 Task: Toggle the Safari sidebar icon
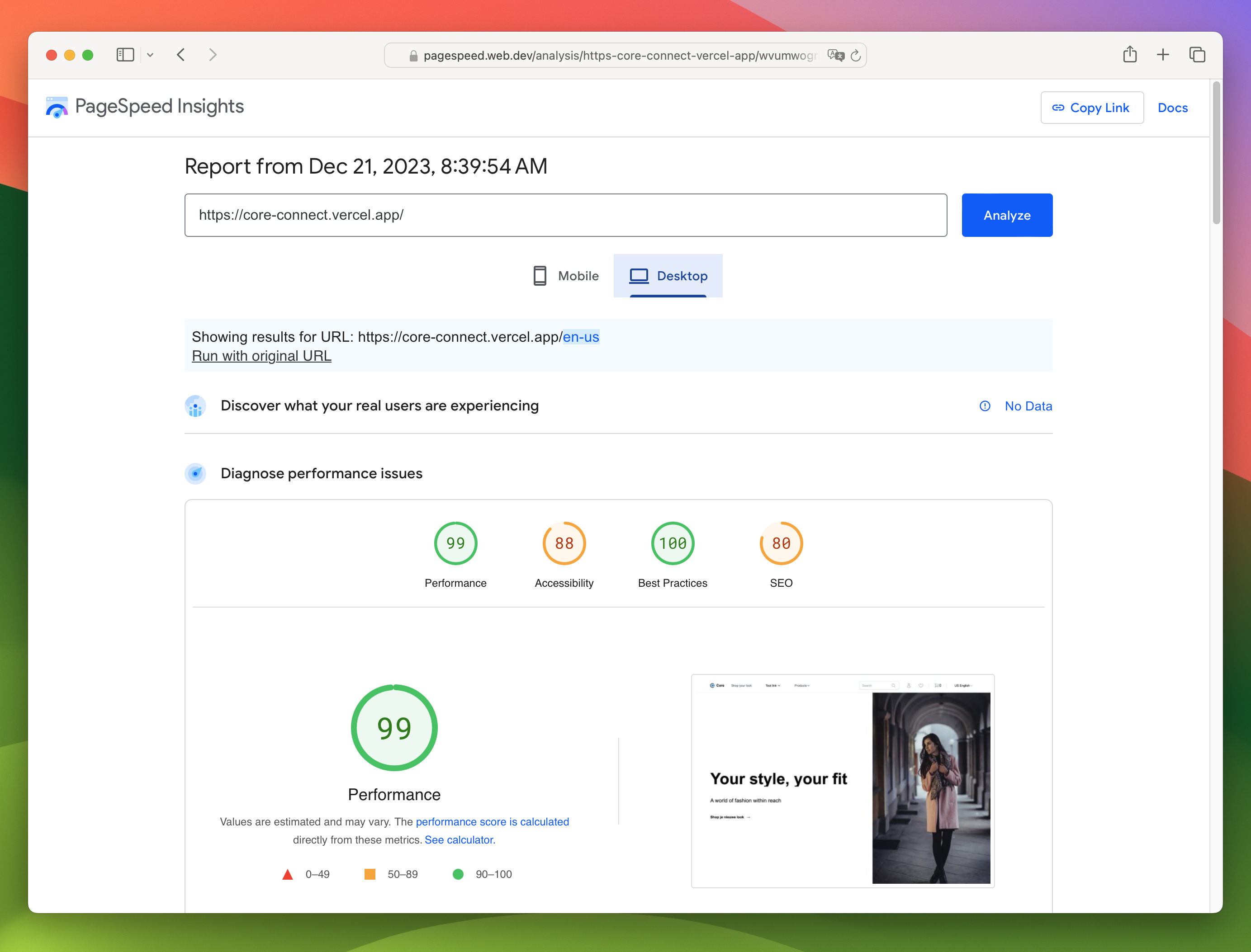[125, 55]
